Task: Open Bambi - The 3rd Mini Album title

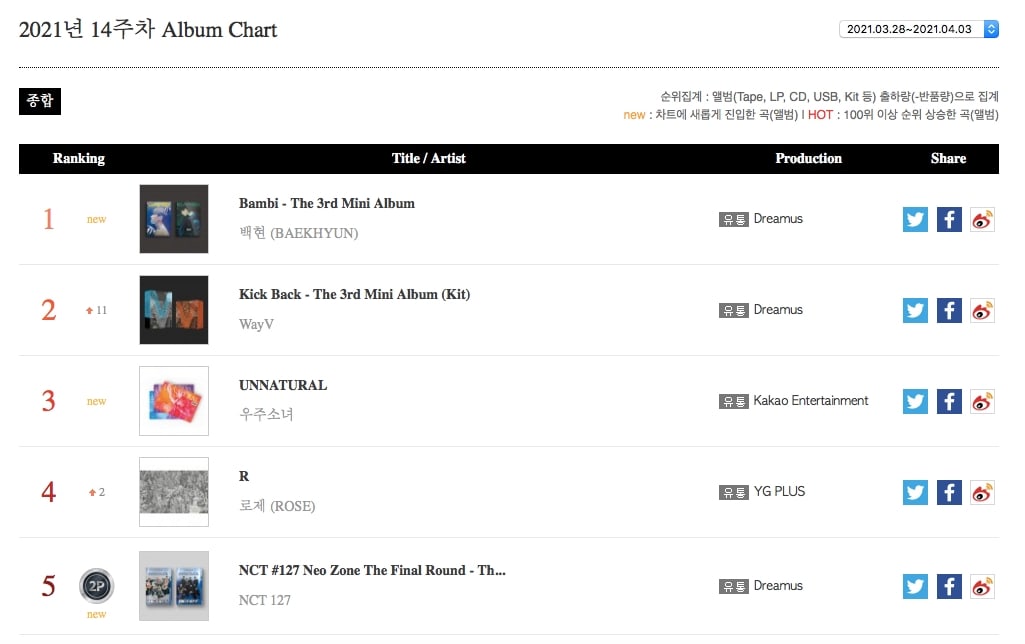Action: coord(326,203)
